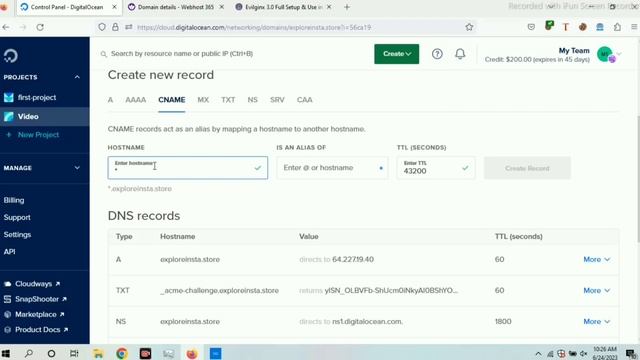Go to Settings in sidebar

[17, 235]
